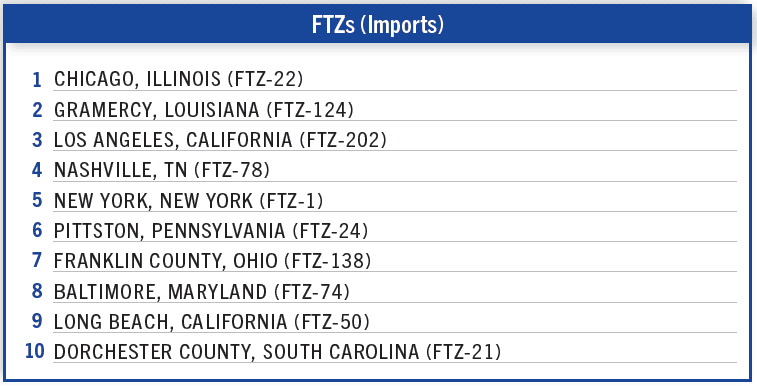Select rank number 2 beside Gramercy
The width and height of the screenshot is (757, 386).
pyautogui.click(x=37, y=110)
